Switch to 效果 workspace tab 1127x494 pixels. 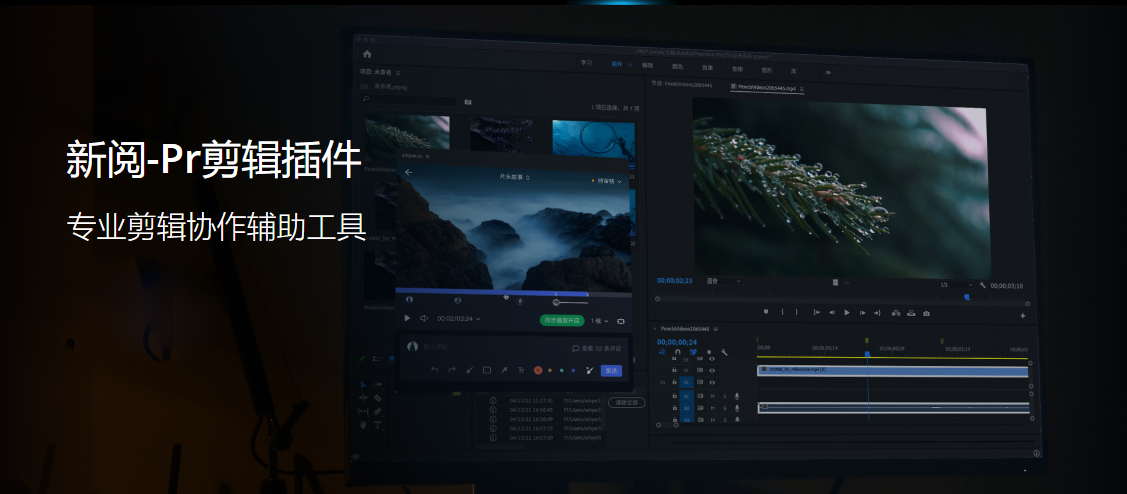tap(707, 68)
